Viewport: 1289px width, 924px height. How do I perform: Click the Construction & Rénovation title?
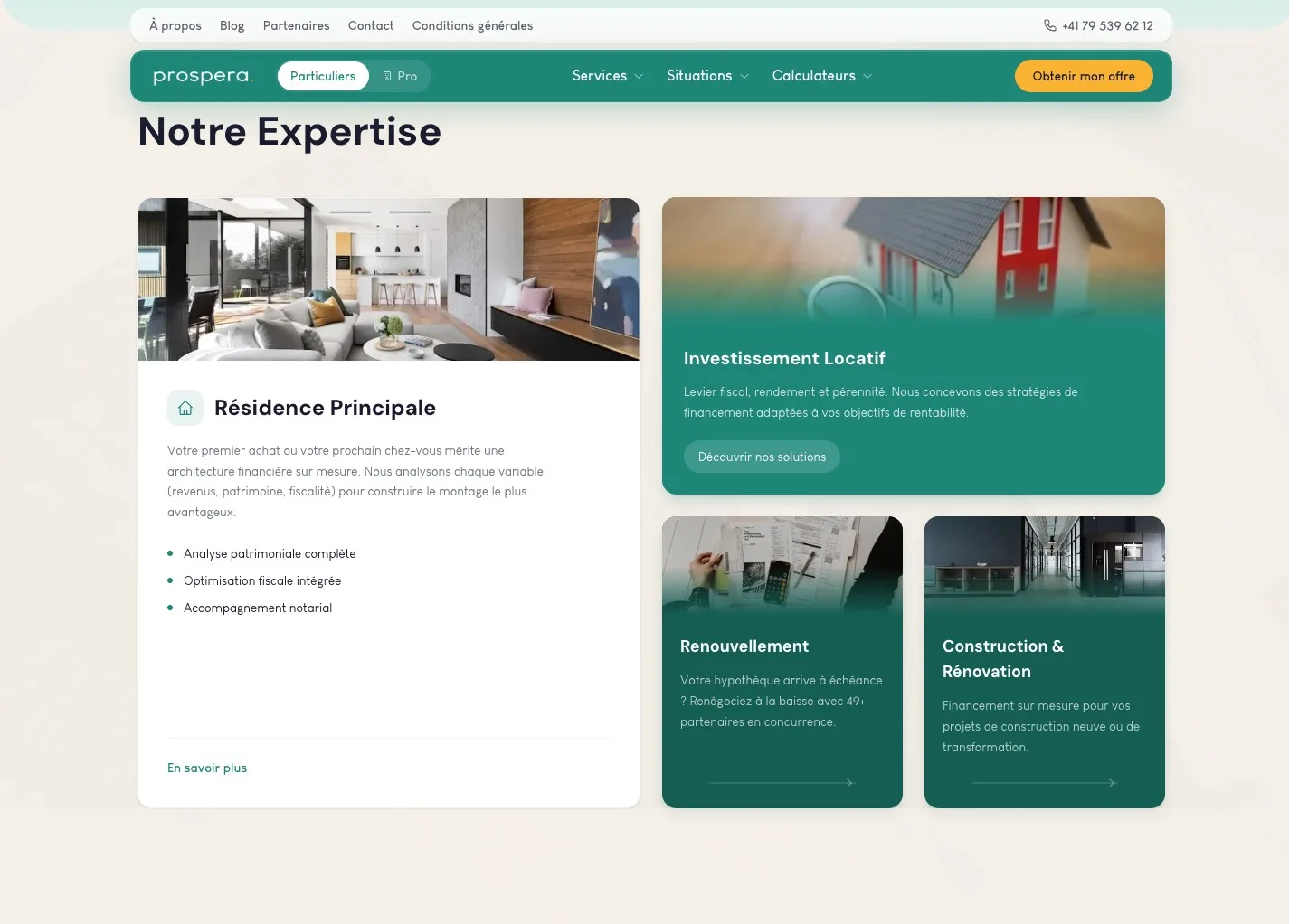coord(1003,659)
